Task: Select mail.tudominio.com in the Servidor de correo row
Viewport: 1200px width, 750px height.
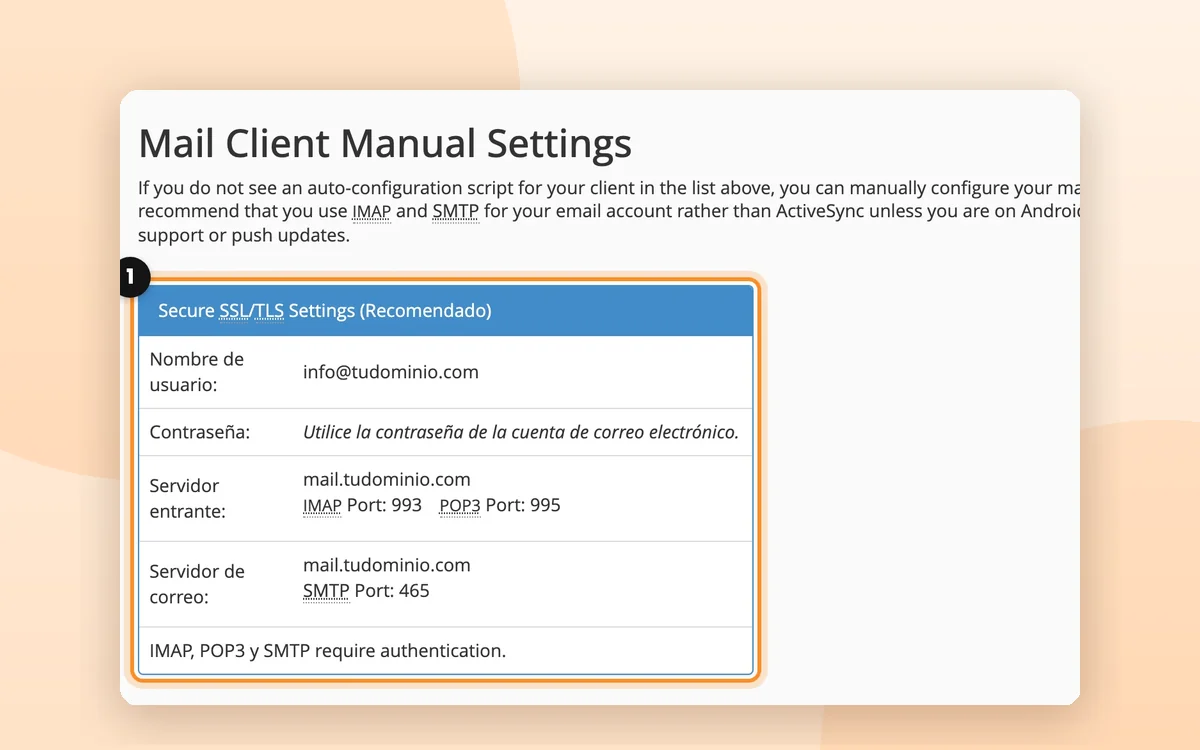Action: pyautogui.click(x=387, y=565)
